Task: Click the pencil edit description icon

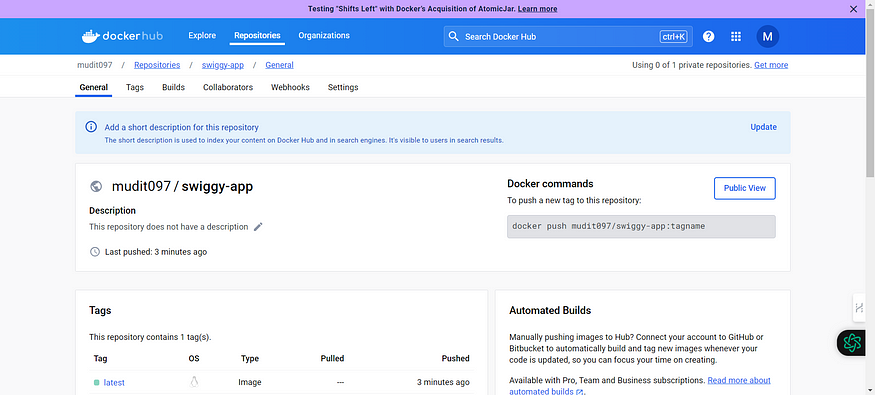Action: click(x=258, y=227)
